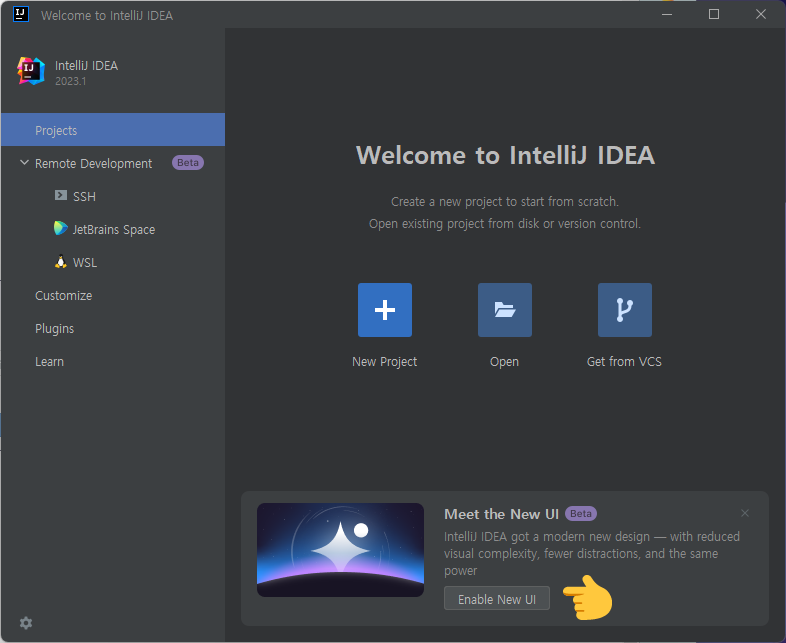Click the version text 2023.1
This screenshot has width=786, height=643.
click(71, 81)
